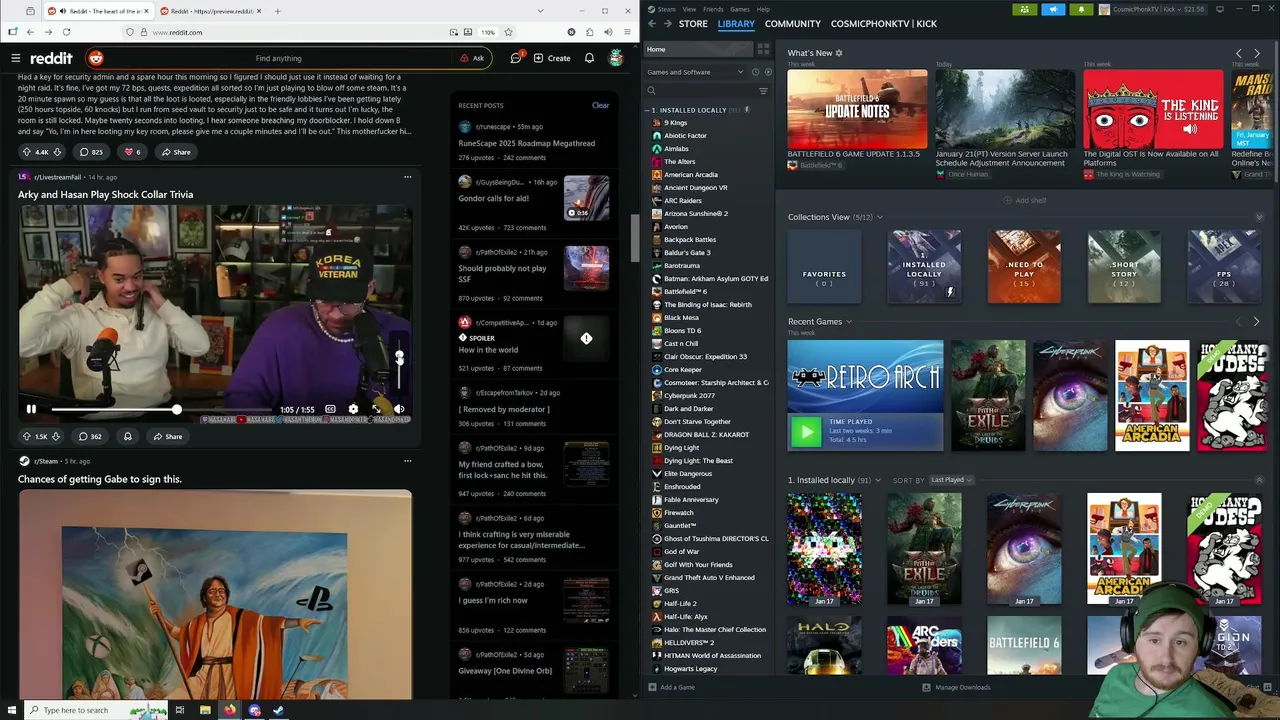The width and height of the screenshot is (1280, 720).
Task: Open Reddit notifications bell
Action: point(589,58)
